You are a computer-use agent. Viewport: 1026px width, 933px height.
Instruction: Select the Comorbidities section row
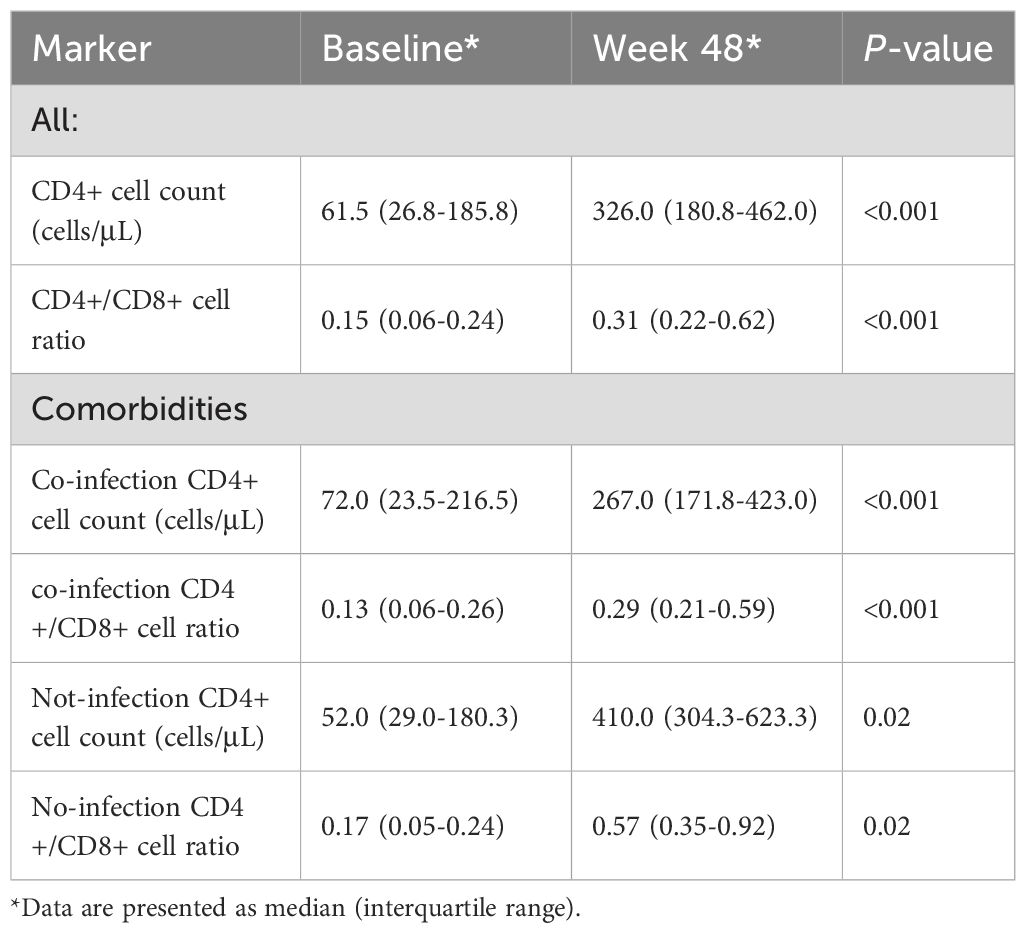pyautogui.click(x=140, y=409)
